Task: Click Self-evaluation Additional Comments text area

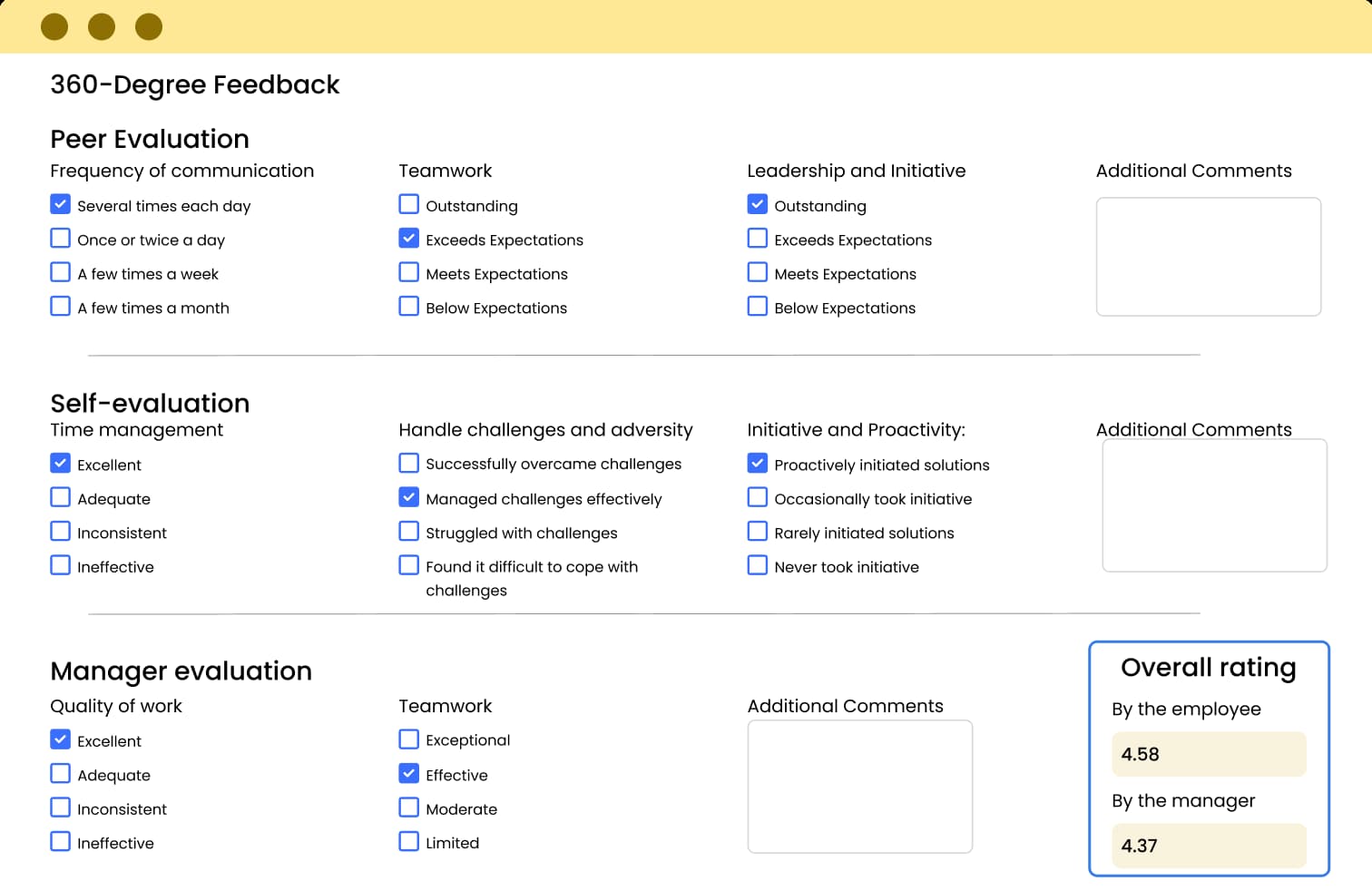Action: click(x=1214, y=505)
